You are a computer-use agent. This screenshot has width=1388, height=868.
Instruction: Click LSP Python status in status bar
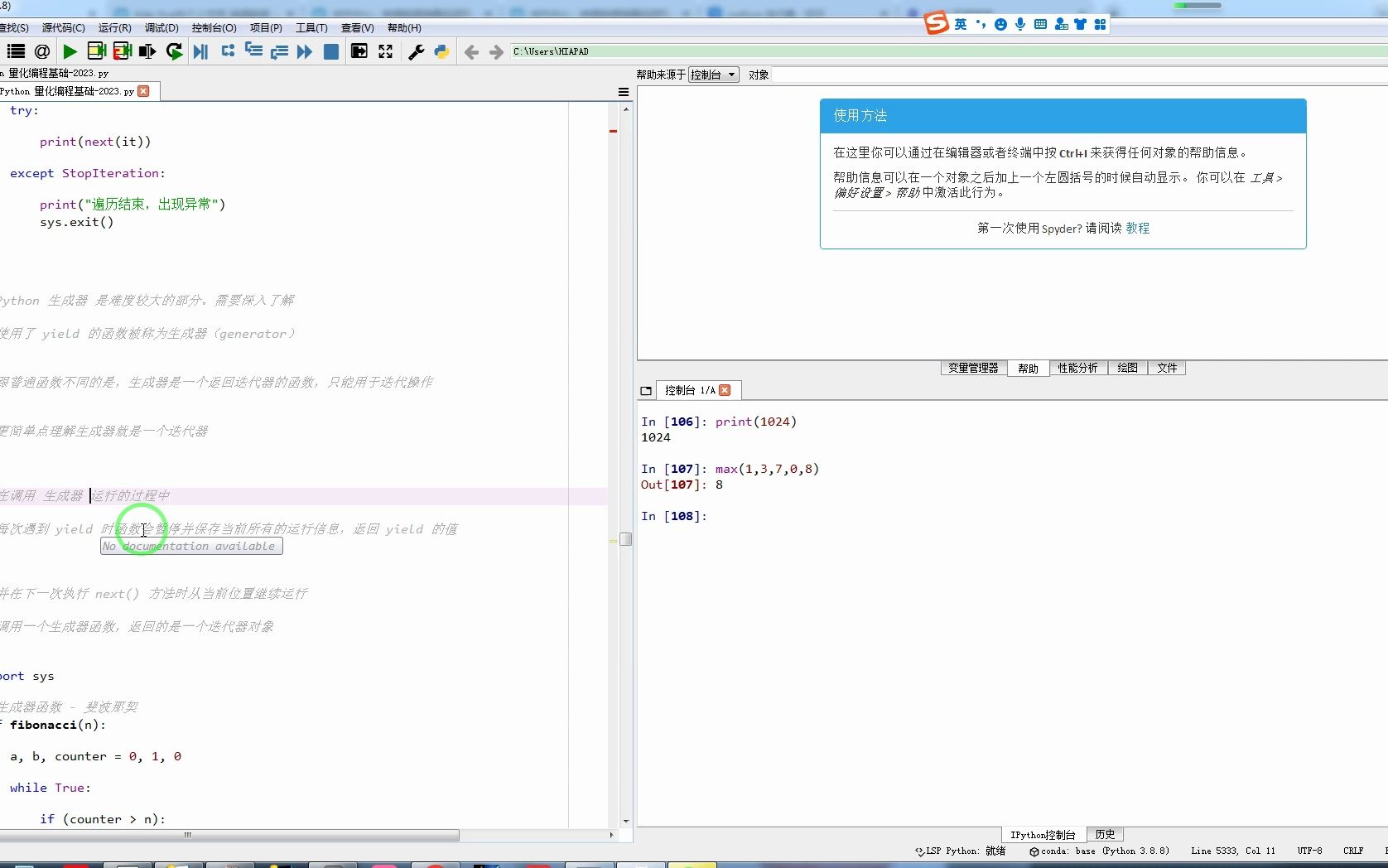coord(961,851)
